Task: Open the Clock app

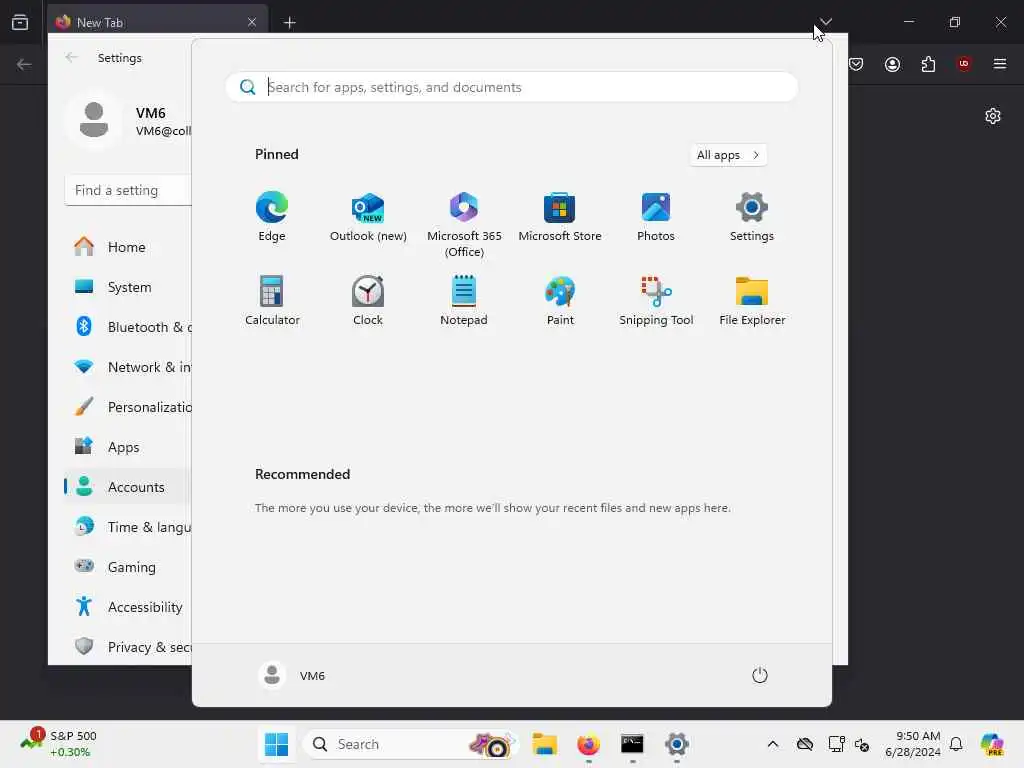Action: click(x=368, y=300)
